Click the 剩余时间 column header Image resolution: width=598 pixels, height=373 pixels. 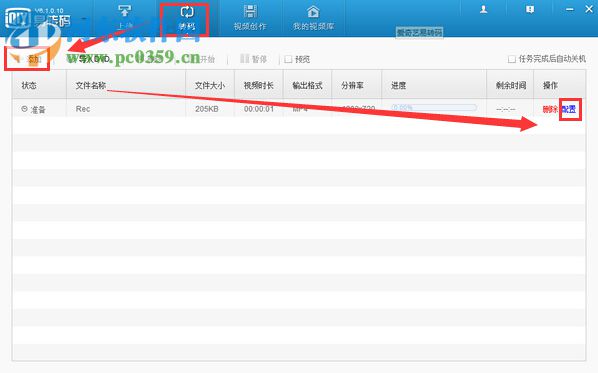511,85
